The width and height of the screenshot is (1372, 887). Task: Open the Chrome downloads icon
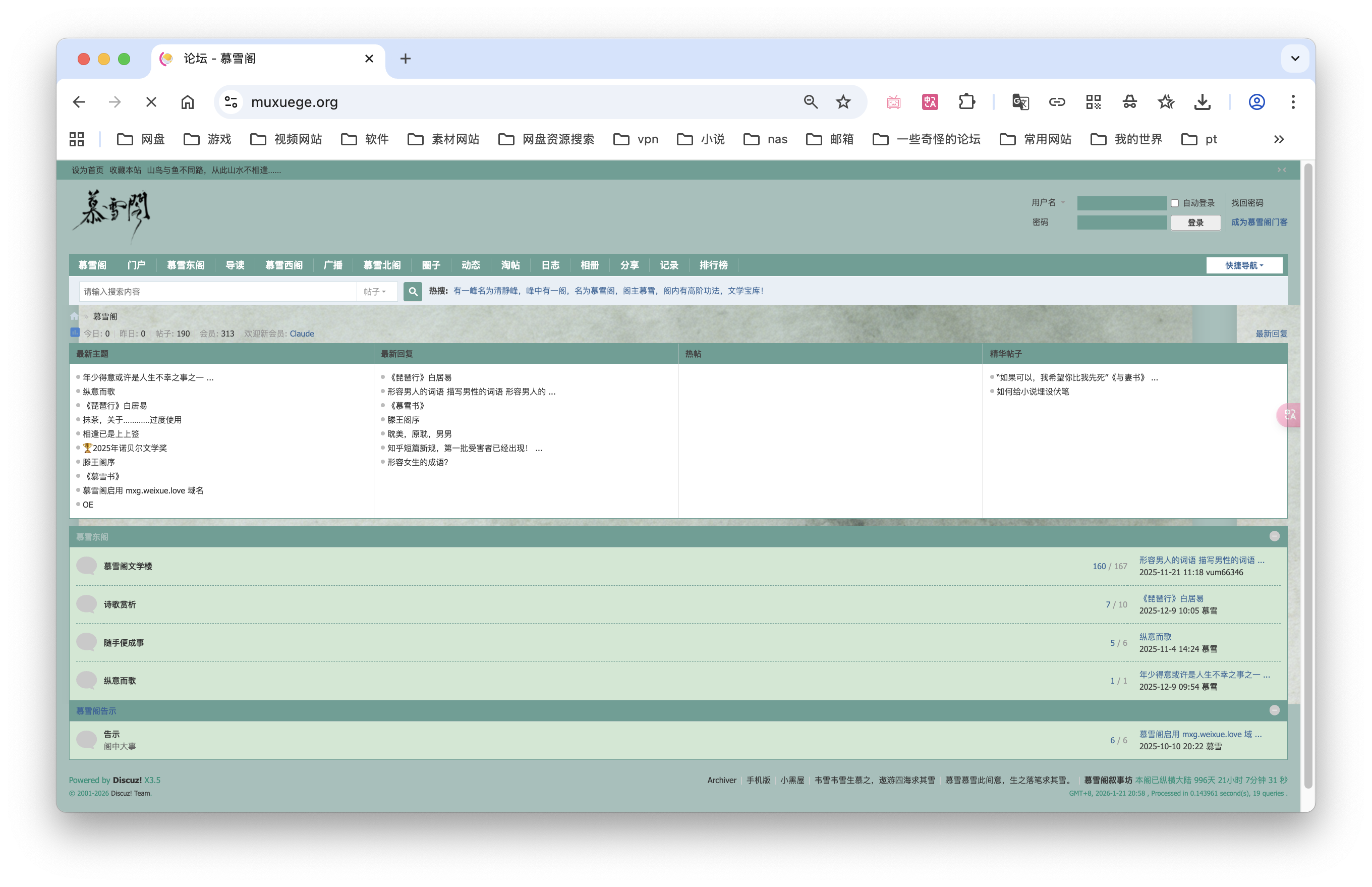coord(1202,102)
